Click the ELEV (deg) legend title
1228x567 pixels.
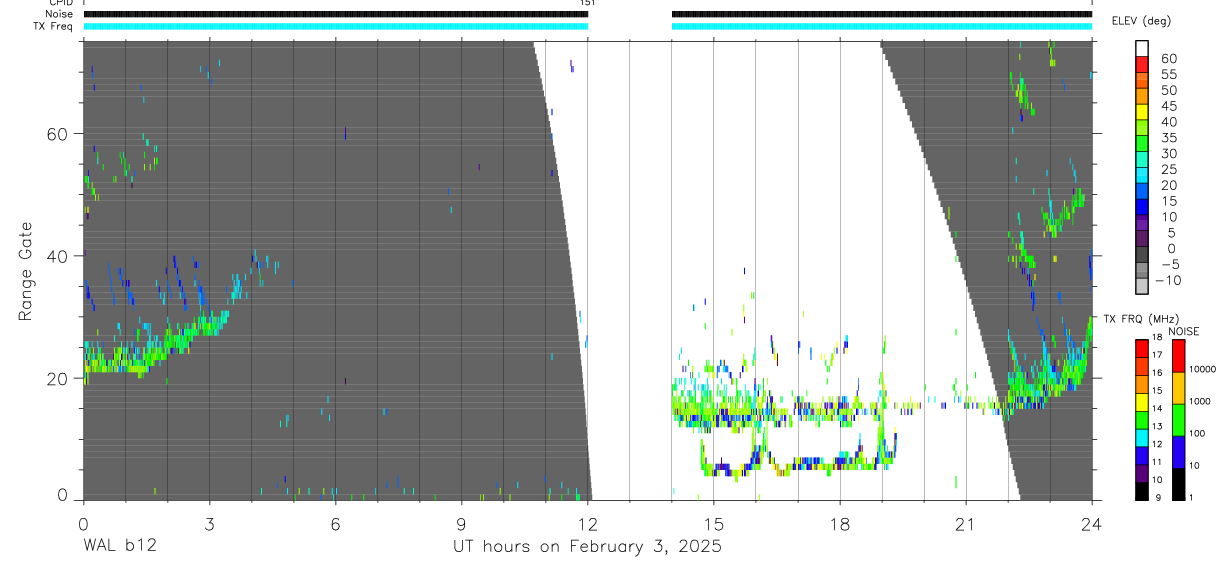point(1140,21)
